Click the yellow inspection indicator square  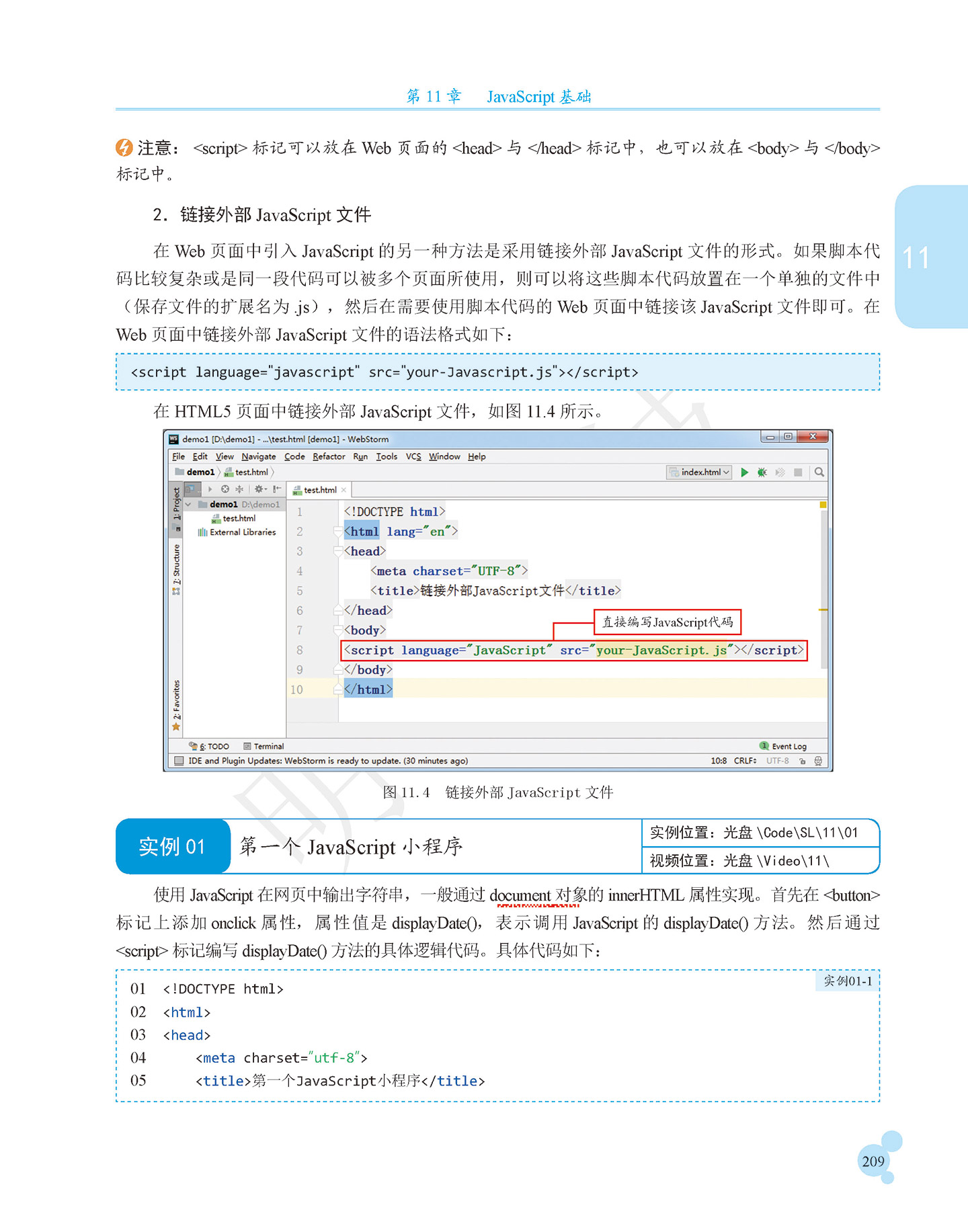(x=823, y=505)
